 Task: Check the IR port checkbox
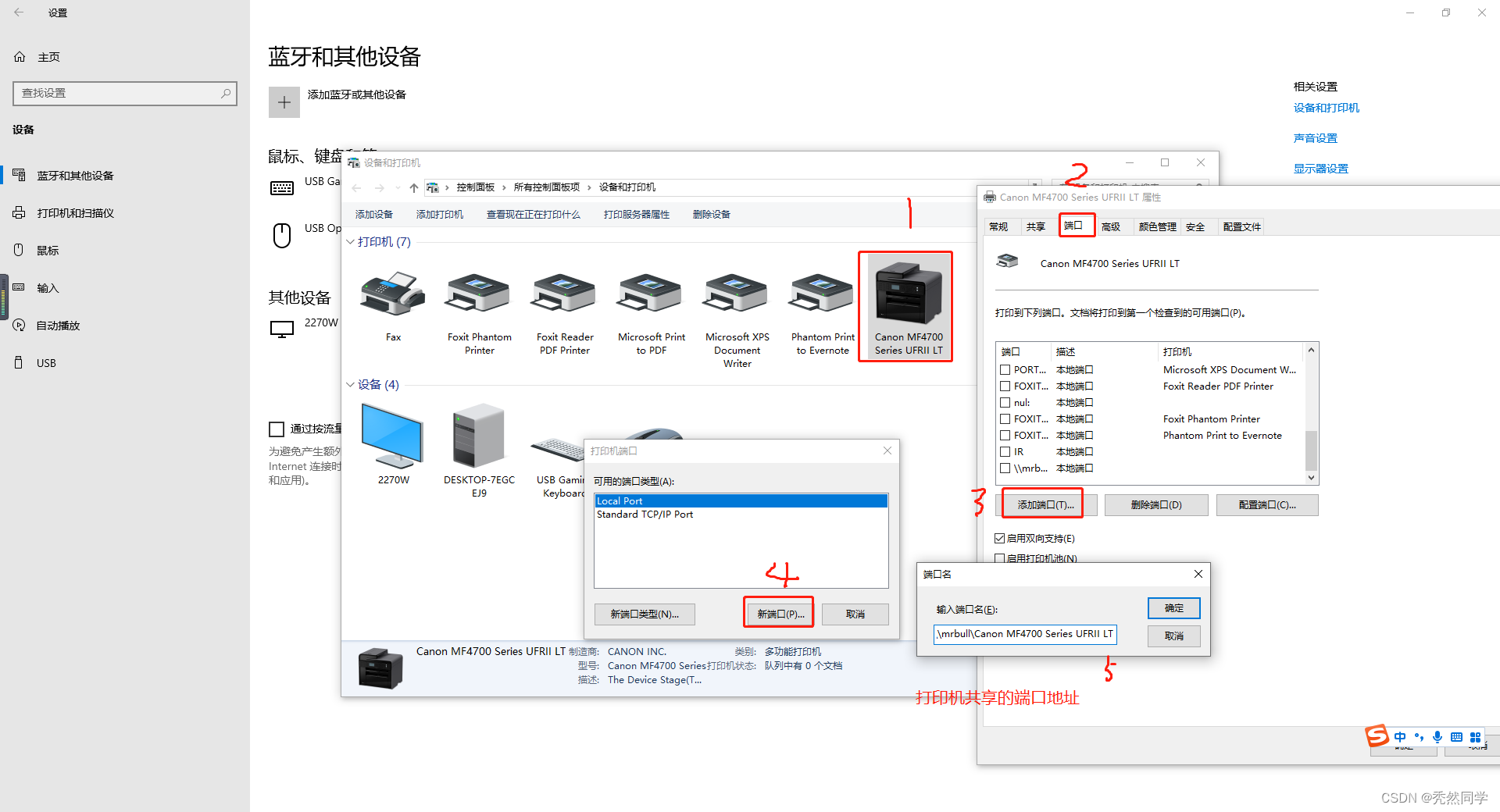click(x=1005, y=452)
